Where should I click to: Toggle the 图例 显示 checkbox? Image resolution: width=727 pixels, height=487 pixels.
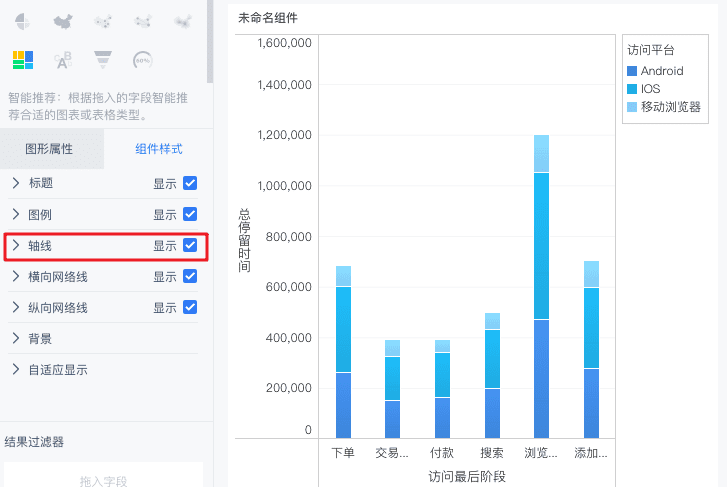point(190,214)
